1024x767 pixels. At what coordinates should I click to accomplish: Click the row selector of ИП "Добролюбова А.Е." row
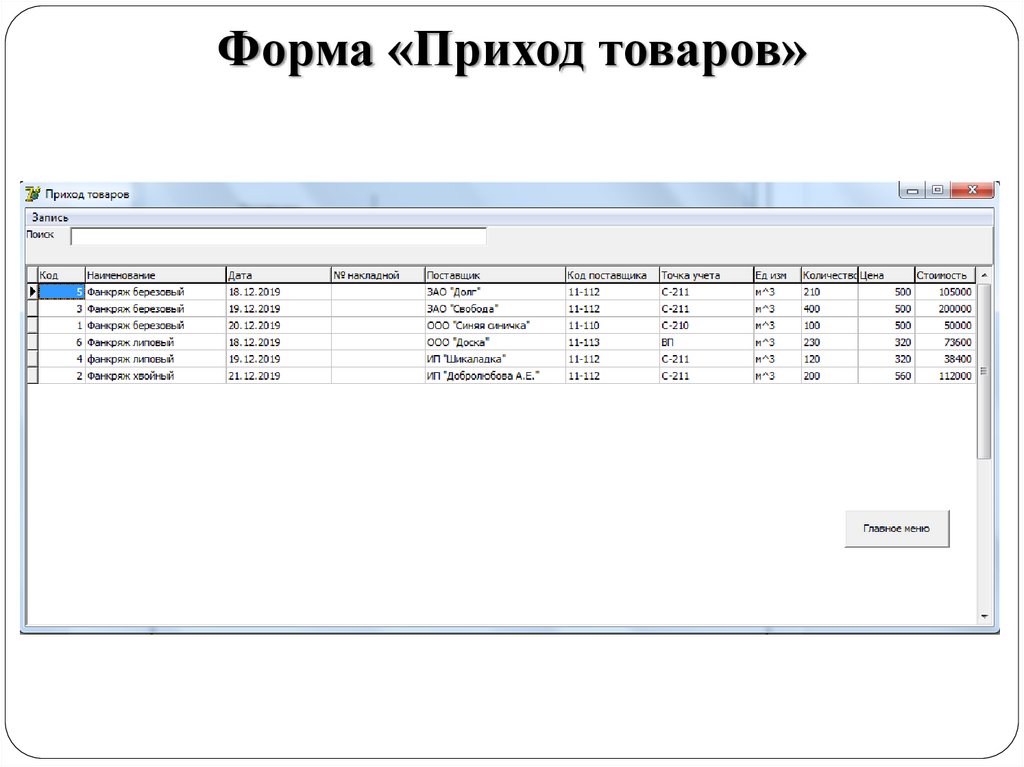32,376
